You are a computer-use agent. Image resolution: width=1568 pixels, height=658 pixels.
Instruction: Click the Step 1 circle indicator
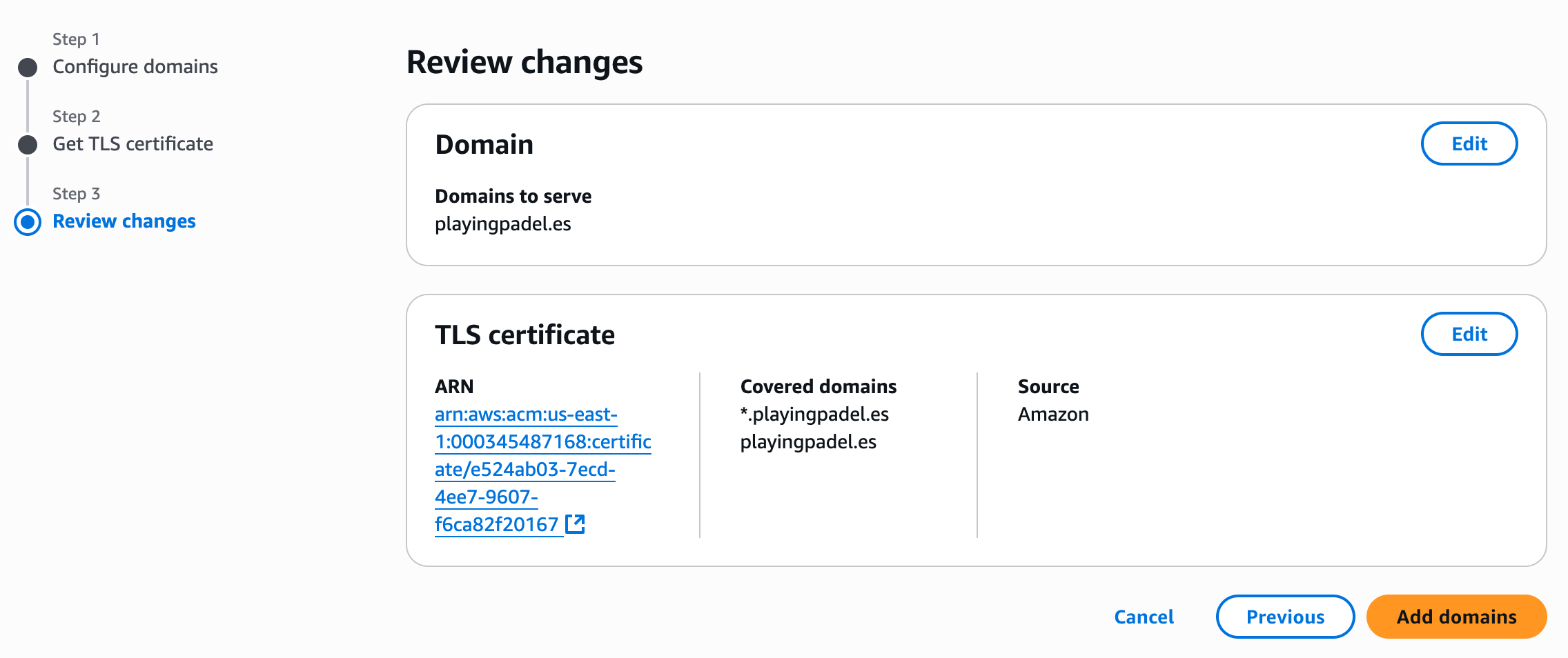28,68
